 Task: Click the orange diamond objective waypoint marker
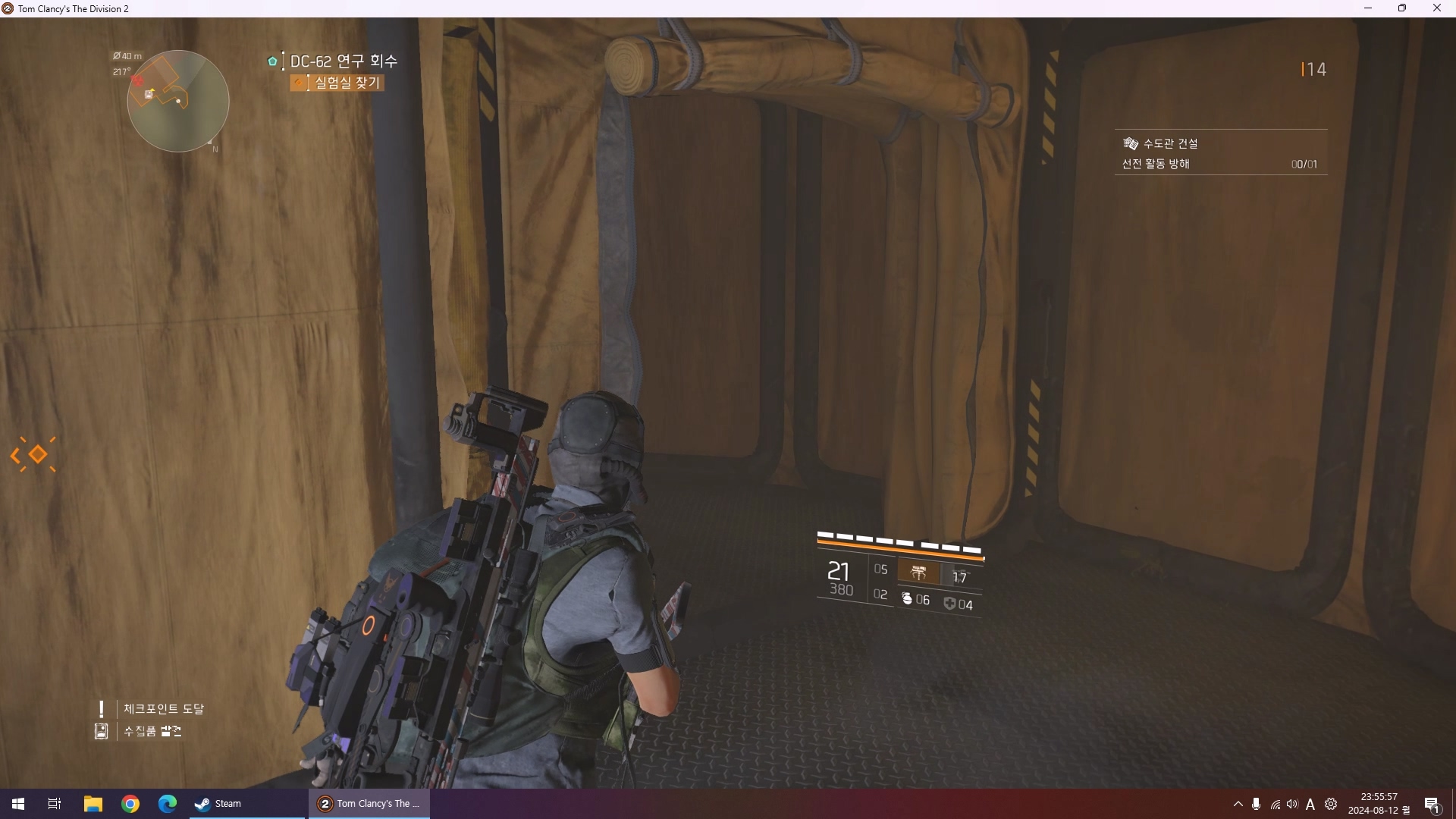[36, 454]
